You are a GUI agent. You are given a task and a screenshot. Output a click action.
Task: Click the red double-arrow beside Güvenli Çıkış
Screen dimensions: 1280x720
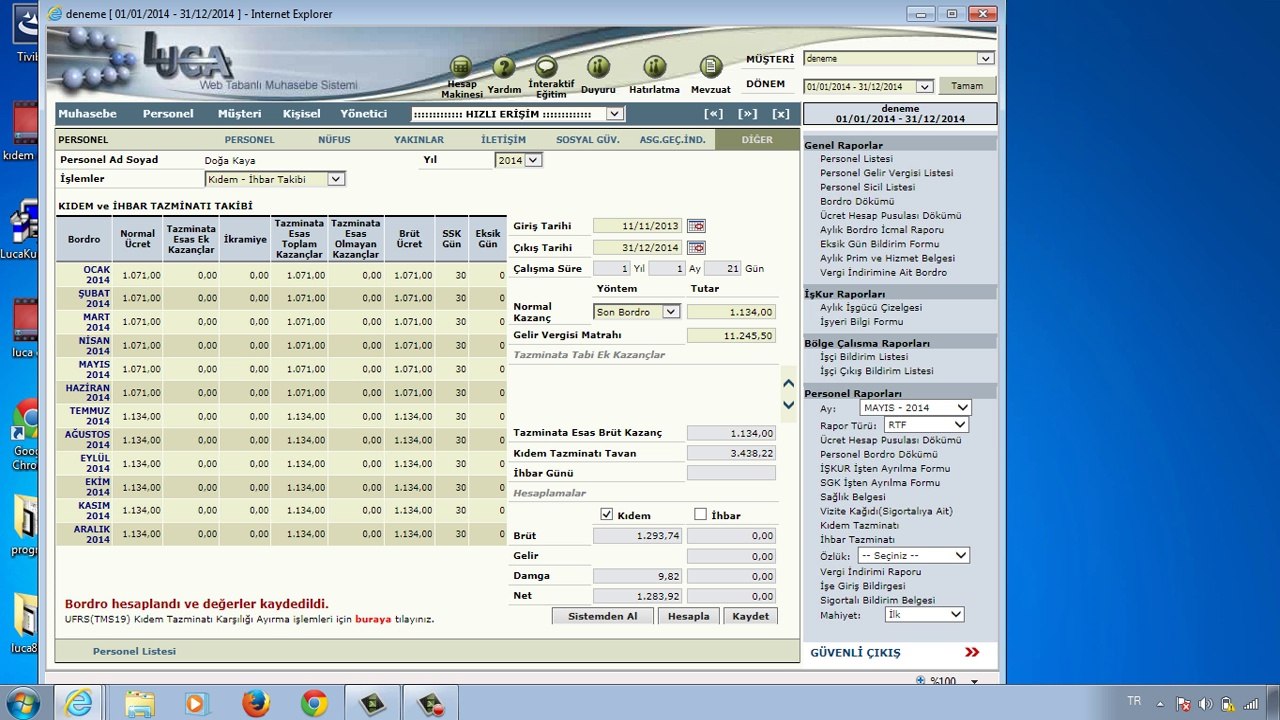972,653
